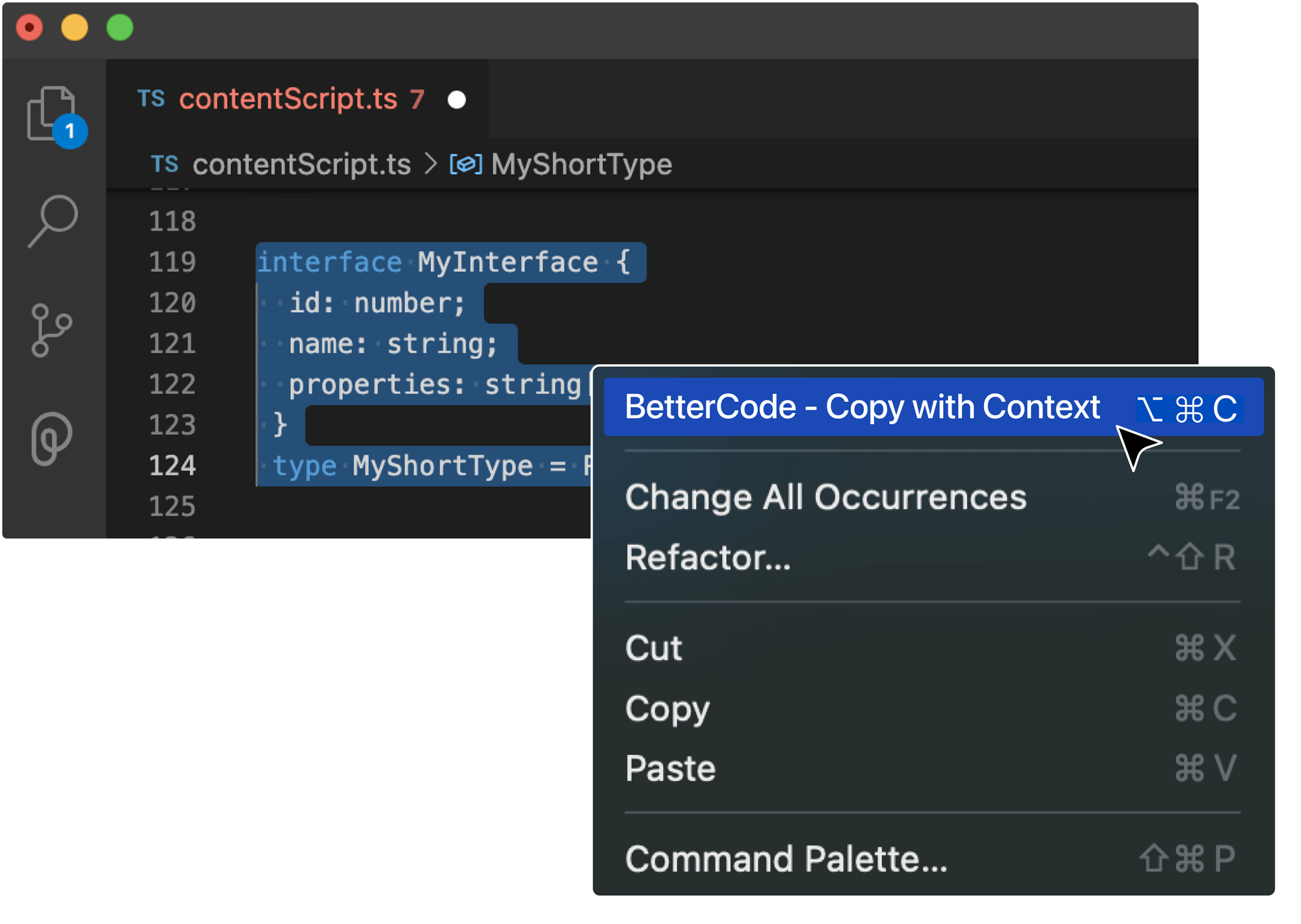Click the green zoom window button
Screen dimensions: 1301x924
pyautogui.click(x=120, y=28)
